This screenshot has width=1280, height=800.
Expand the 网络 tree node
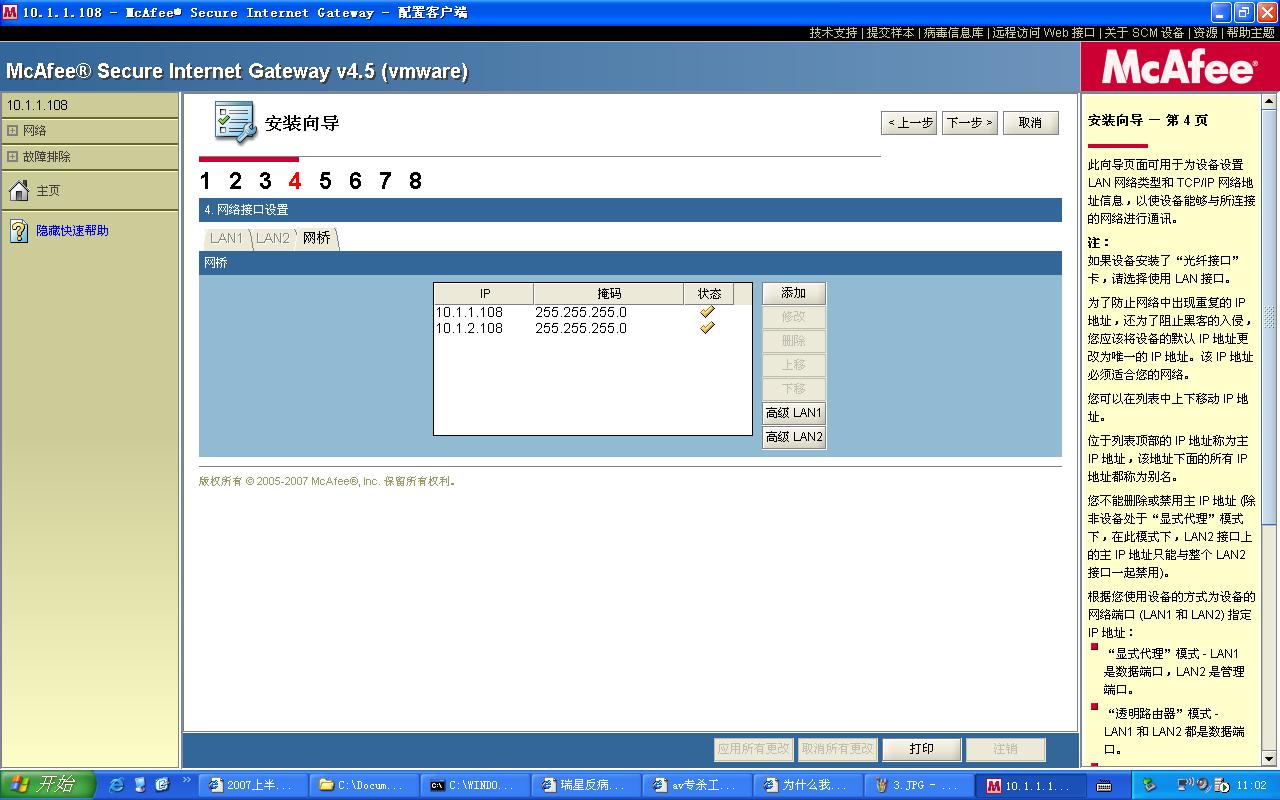tap(12, 131)
